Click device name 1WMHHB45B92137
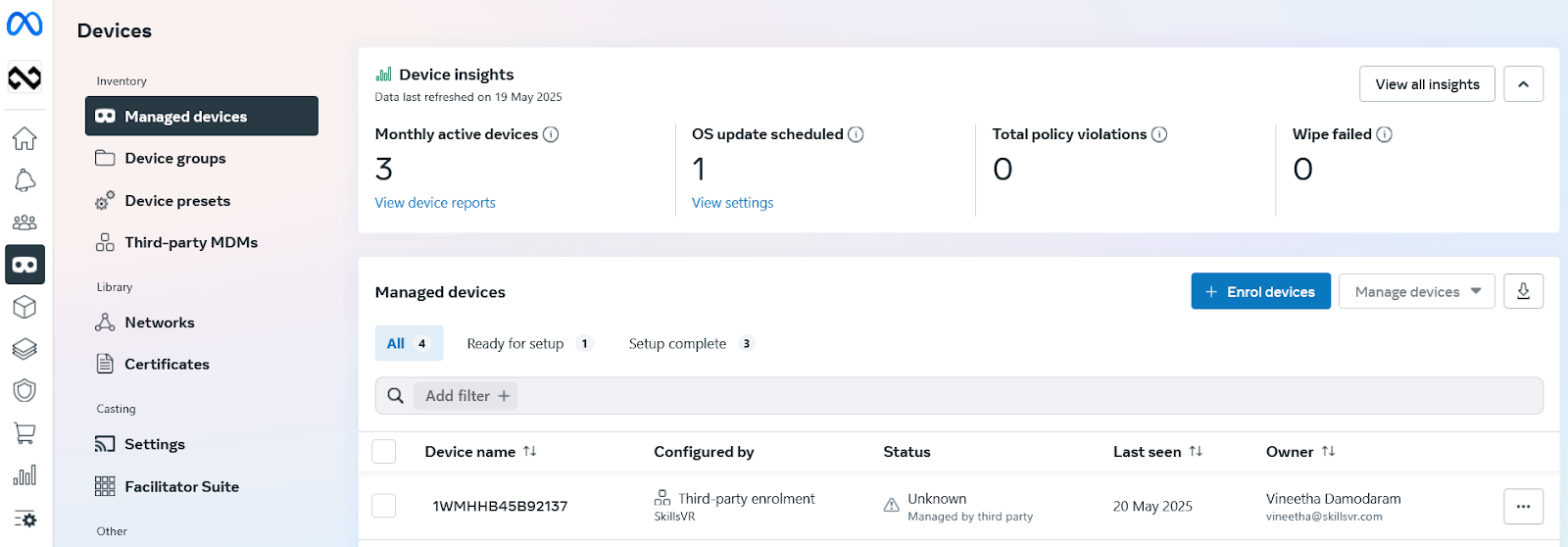 point(500,507)
